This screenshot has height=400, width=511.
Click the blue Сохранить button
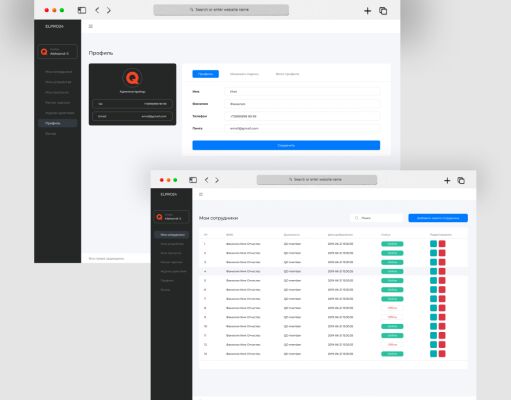pyautogui.click(x=286, y=145)
